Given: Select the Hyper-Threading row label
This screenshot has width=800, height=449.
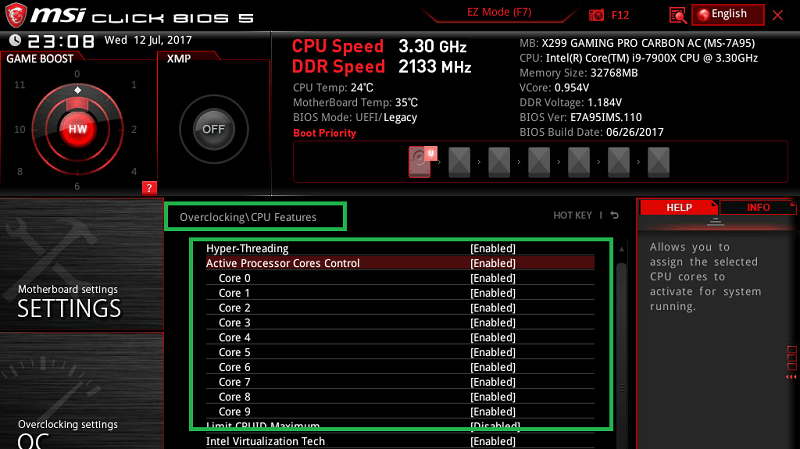Looking at the screenshot, I should (x=247, y=248).
